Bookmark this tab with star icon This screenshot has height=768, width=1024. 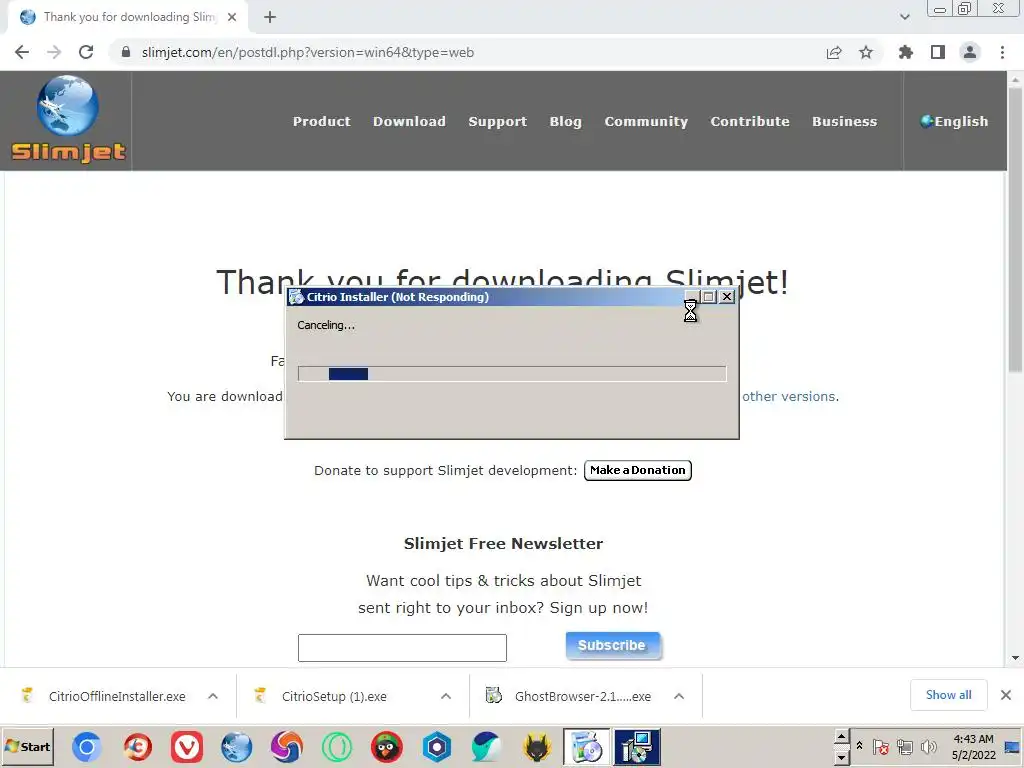[x=866, y=52]
